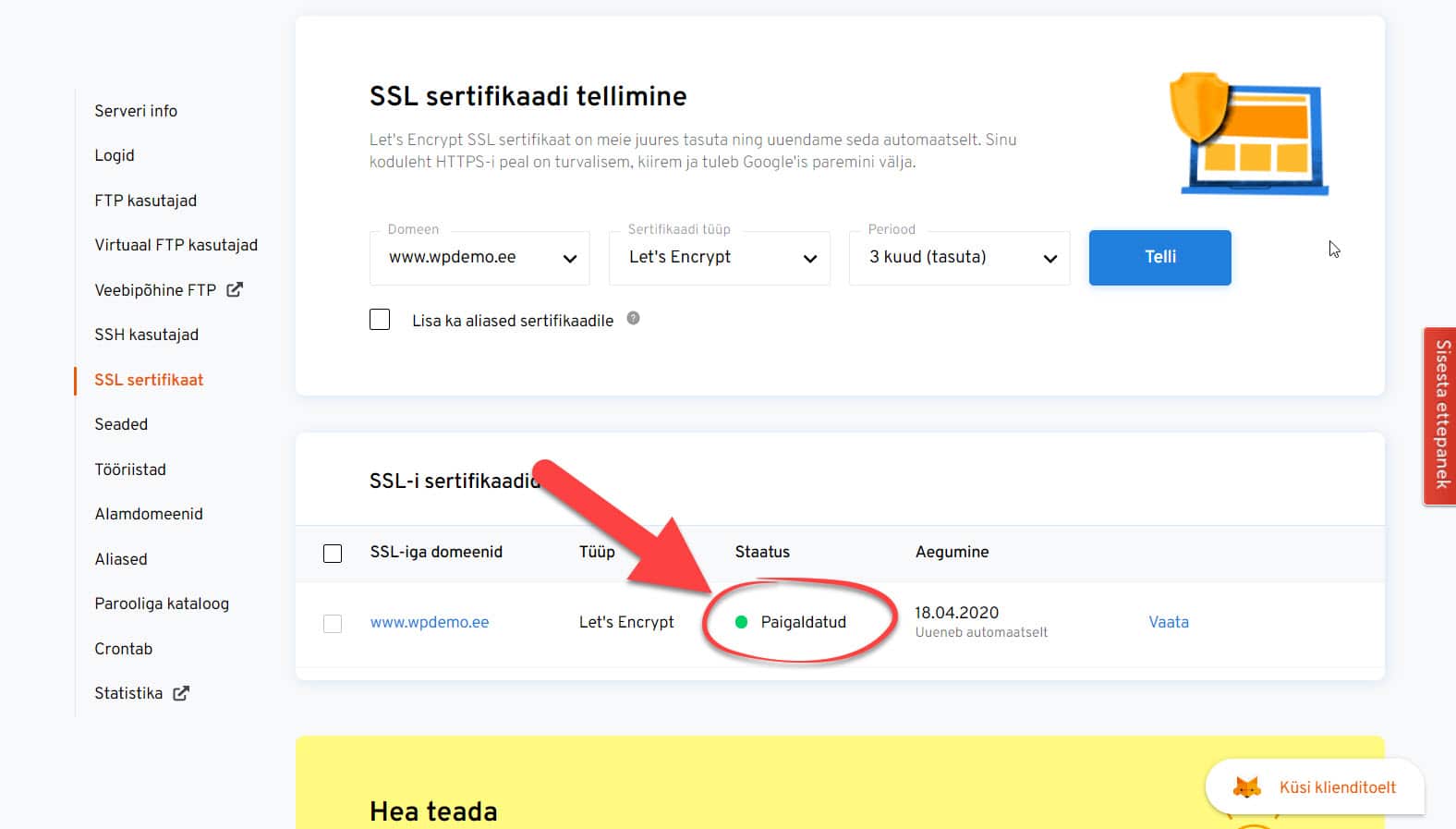Image resolution: width=1456 pixels, height=829 pixels.
Task: Click the shield and browser illustration
Action: (1249, 134)
